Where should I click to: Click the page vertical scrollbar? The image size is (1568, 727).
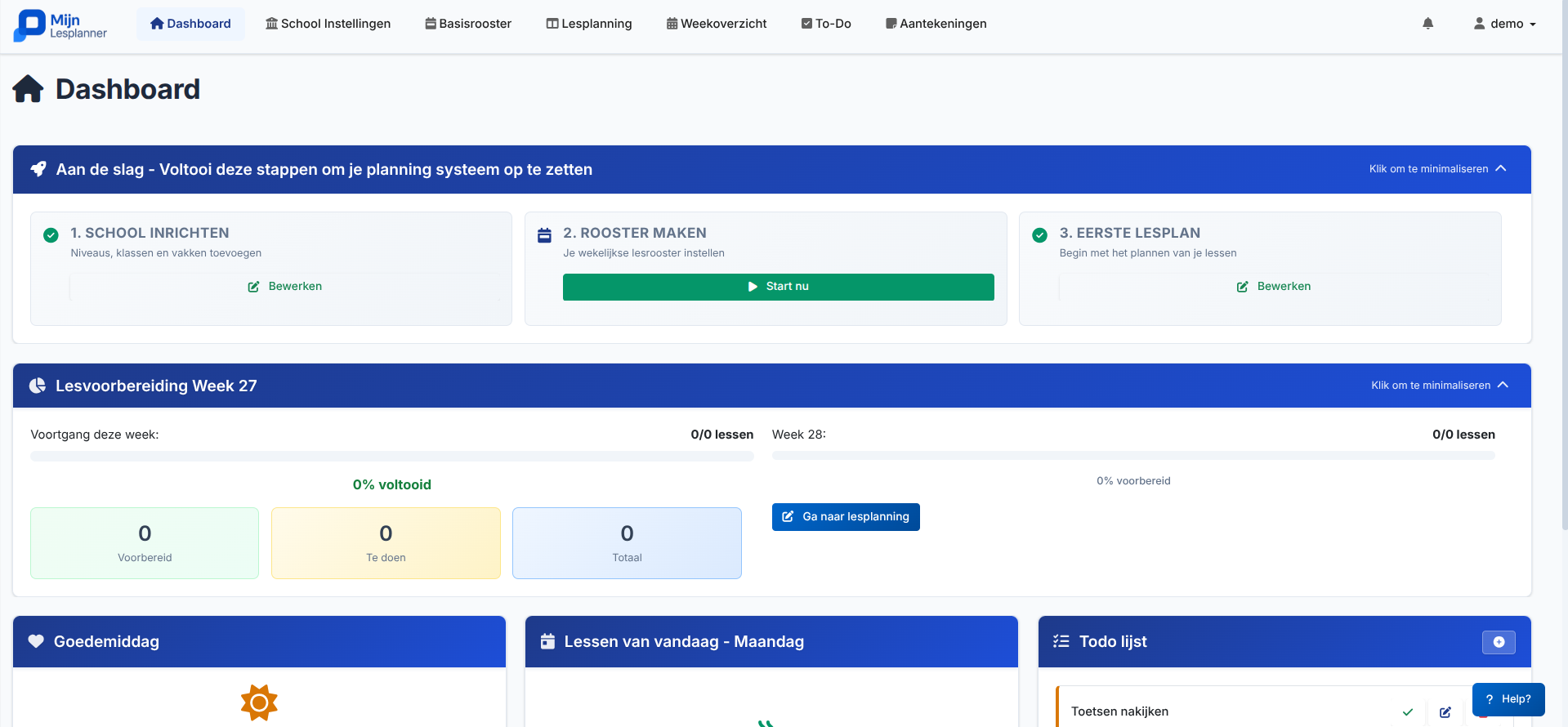click(1564, 265)
